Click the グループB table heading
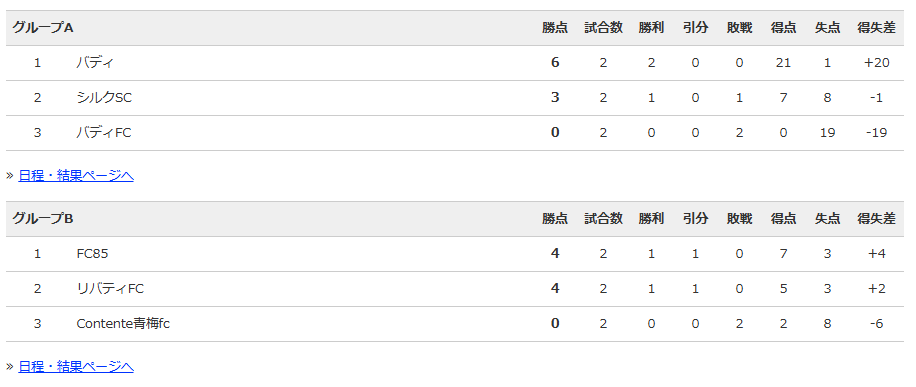 [x=43, y=219]
